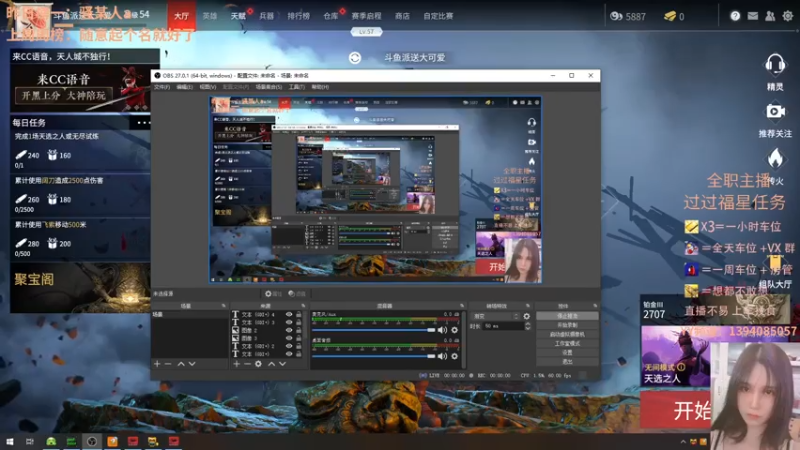The height and width of the screenshot is (450, 800).
Task: Hide the 文本 (GDI+) 4 source
Action: 289,315
